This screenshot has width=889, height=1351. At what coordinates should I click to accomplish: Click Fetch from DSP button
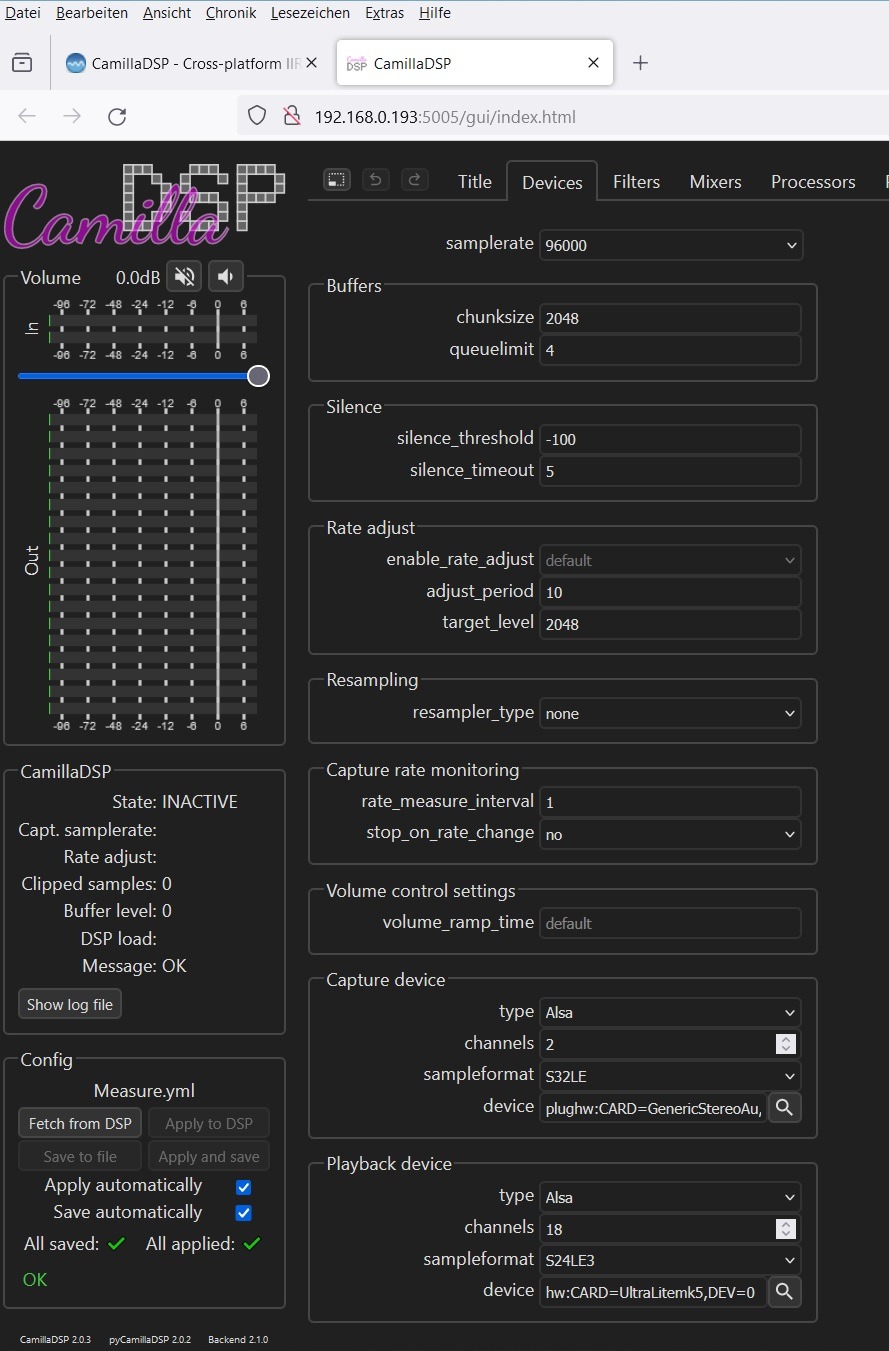80,1123
